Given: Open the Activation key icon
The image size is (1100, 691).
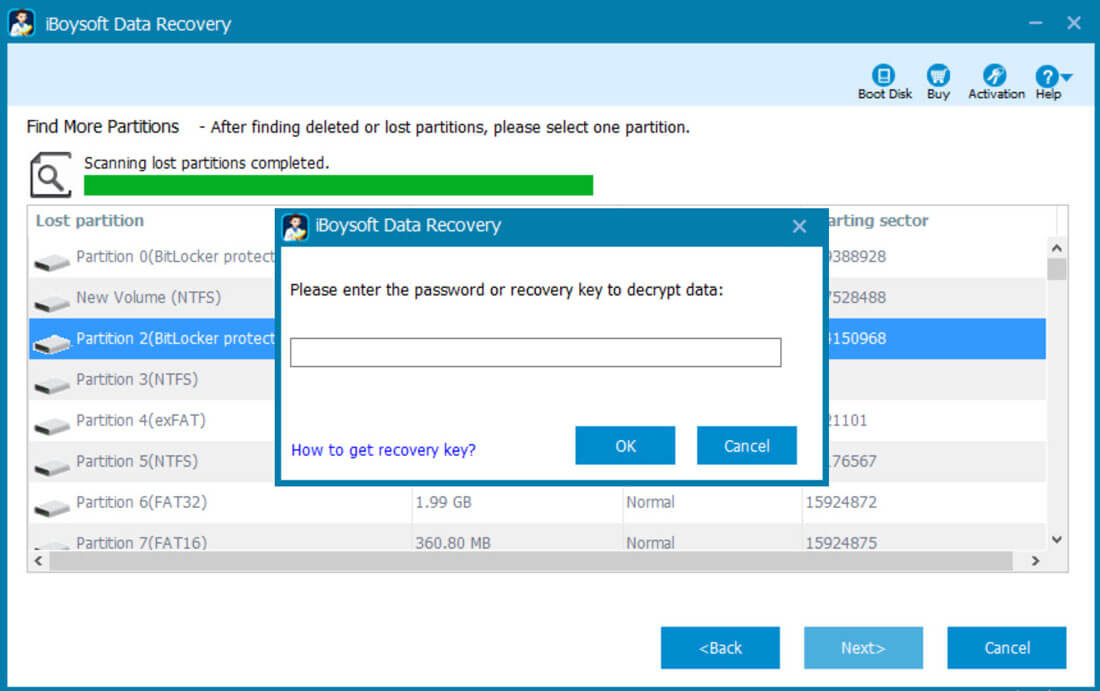Looking at the screenshot, I should [994, 75].
